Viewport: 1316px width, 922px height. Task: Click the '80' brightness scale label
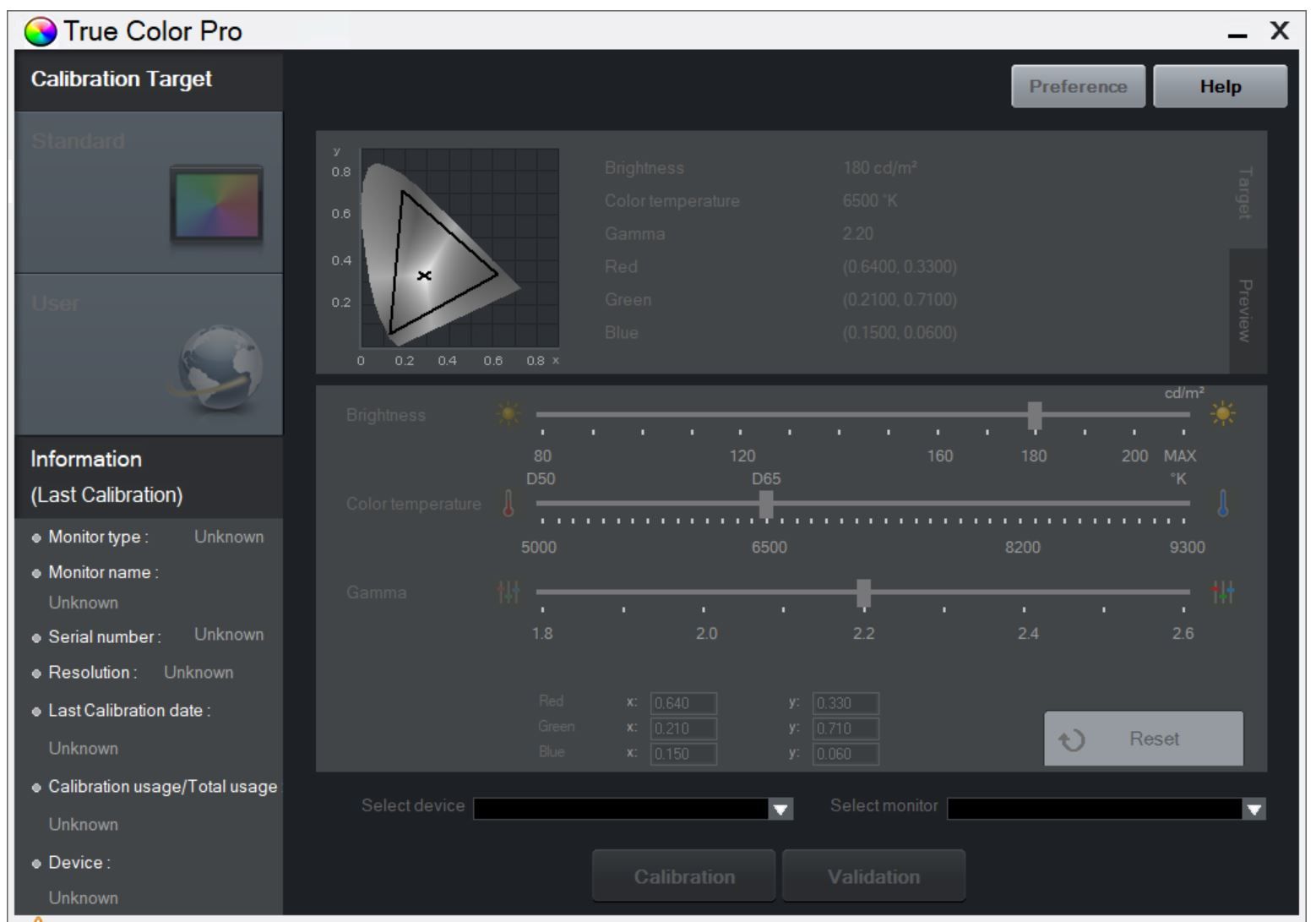[x=542, y=456]
